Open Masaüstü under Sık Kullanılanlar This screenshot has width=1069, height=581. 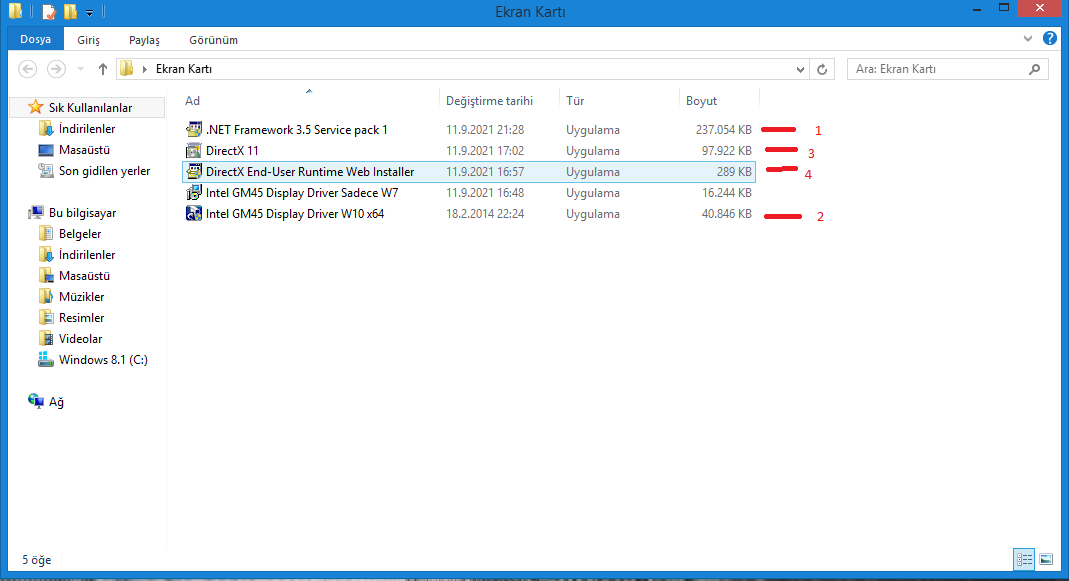click(x=84, y=150)
